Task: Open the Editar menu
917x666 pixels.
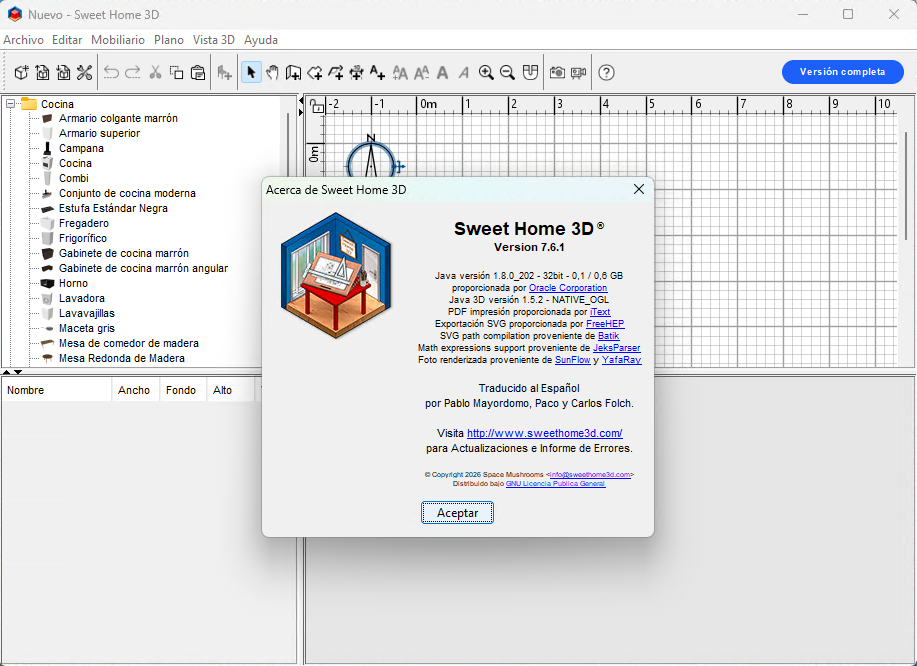Action: [x=67, y=40]
